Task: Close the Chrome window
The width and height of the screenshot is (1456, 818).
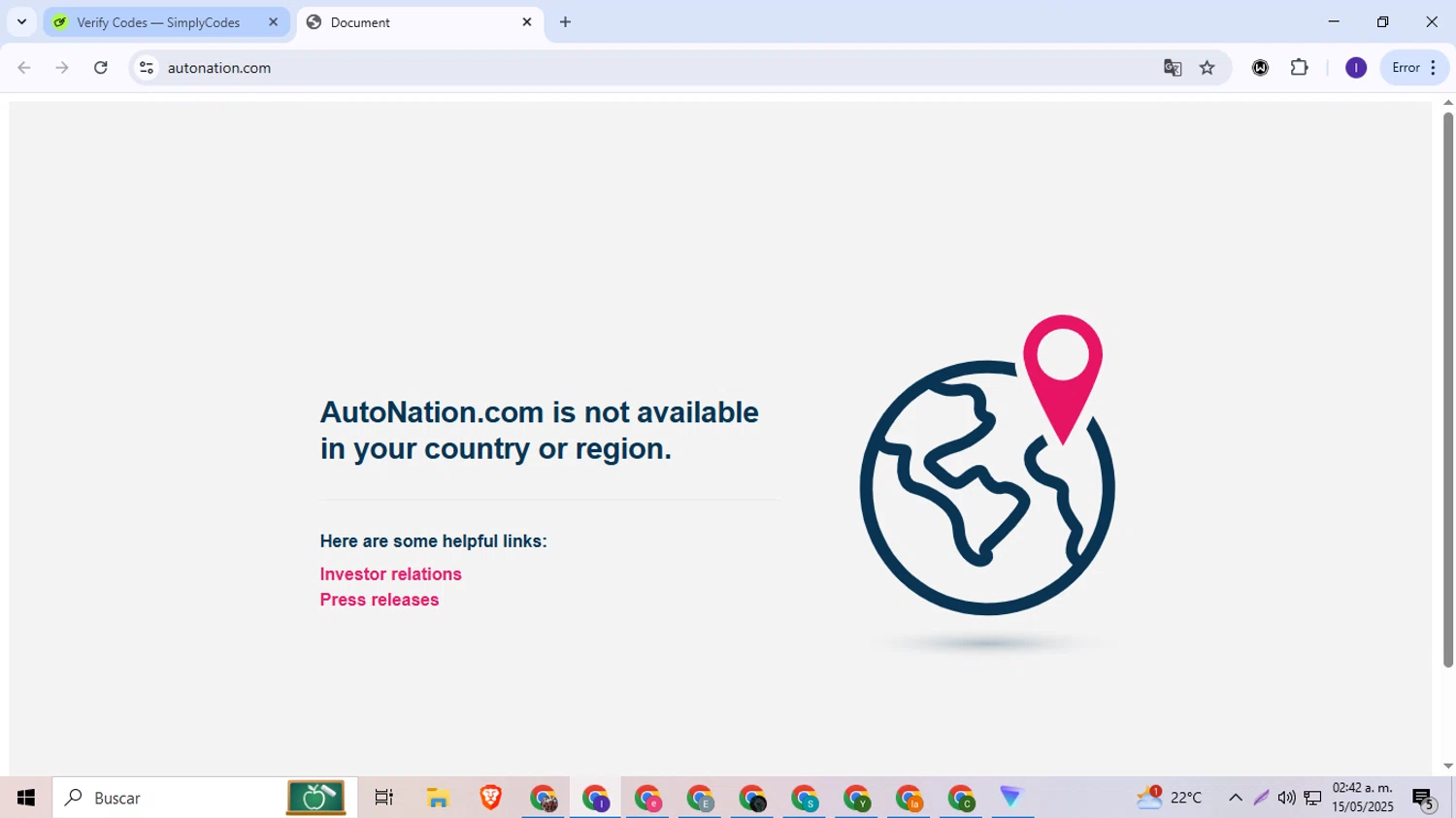Action: pos(1432,21)
